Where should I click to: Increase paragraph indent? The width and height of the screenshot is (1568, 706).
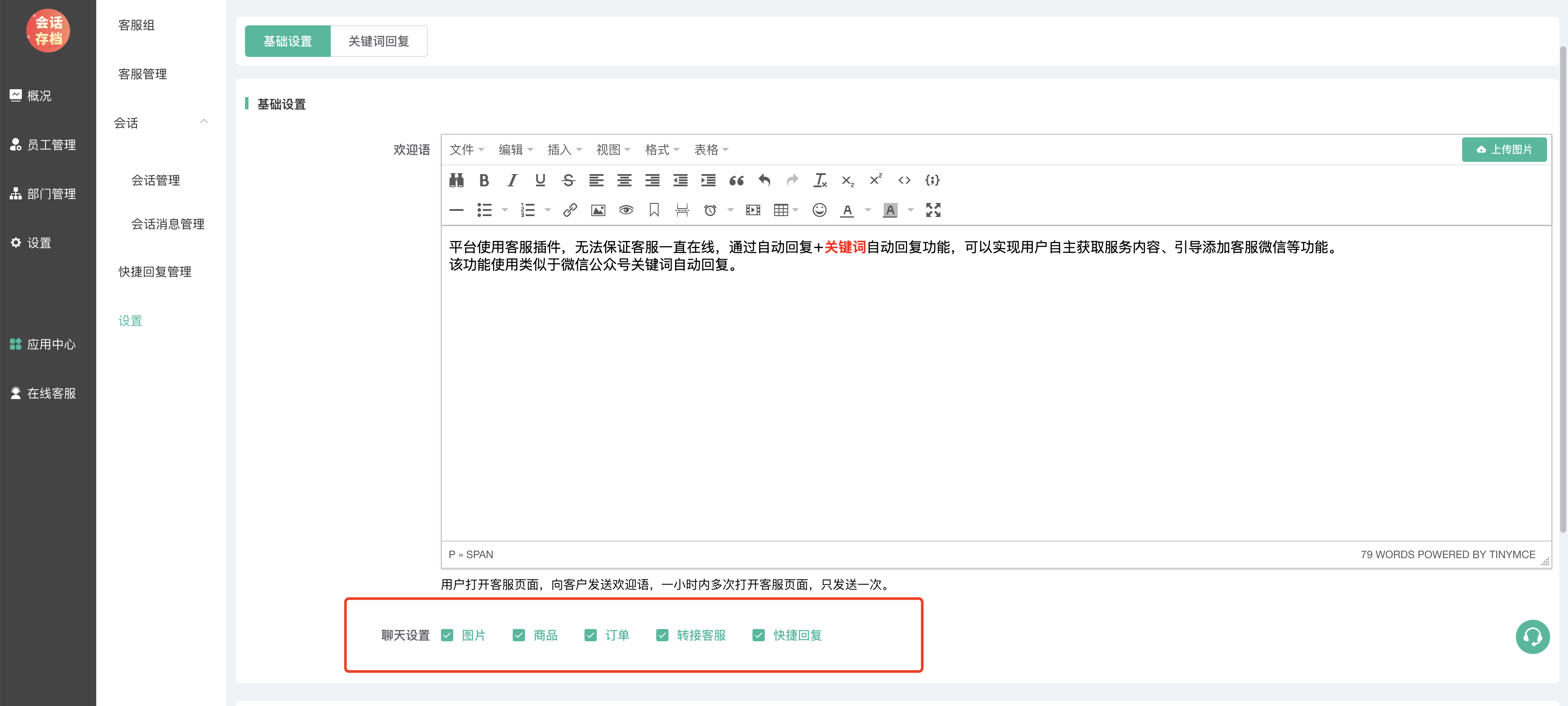tap(708, 180)
